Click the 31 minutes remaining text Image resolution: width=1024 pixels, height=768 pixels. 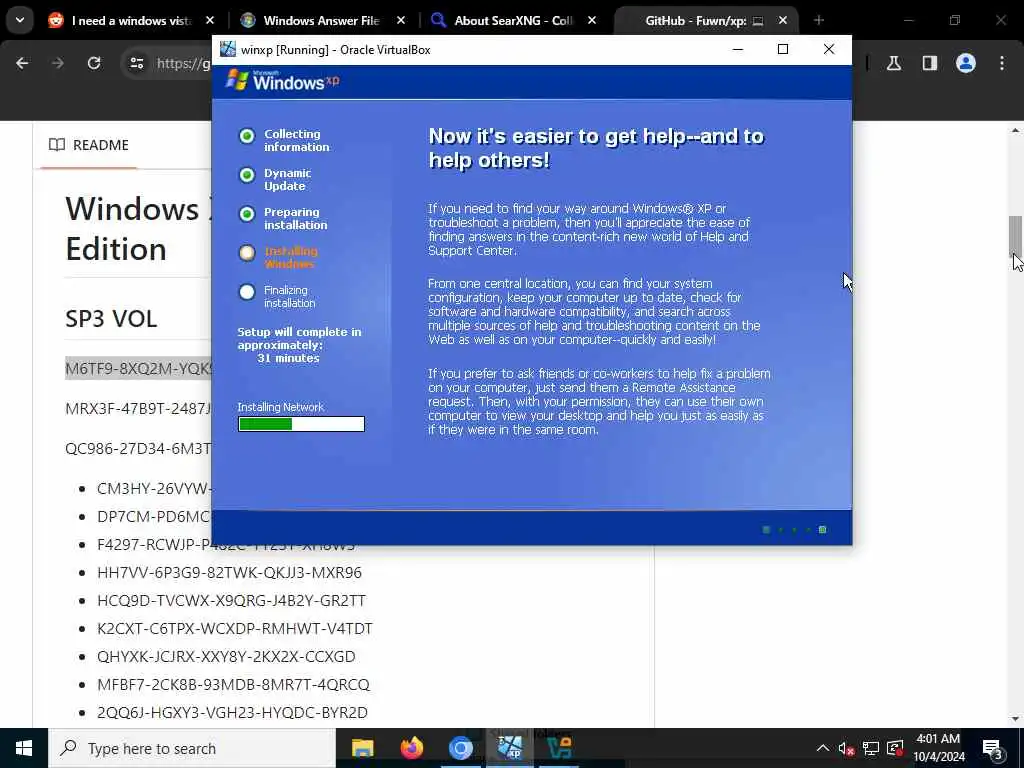click(x=288, y=358)
